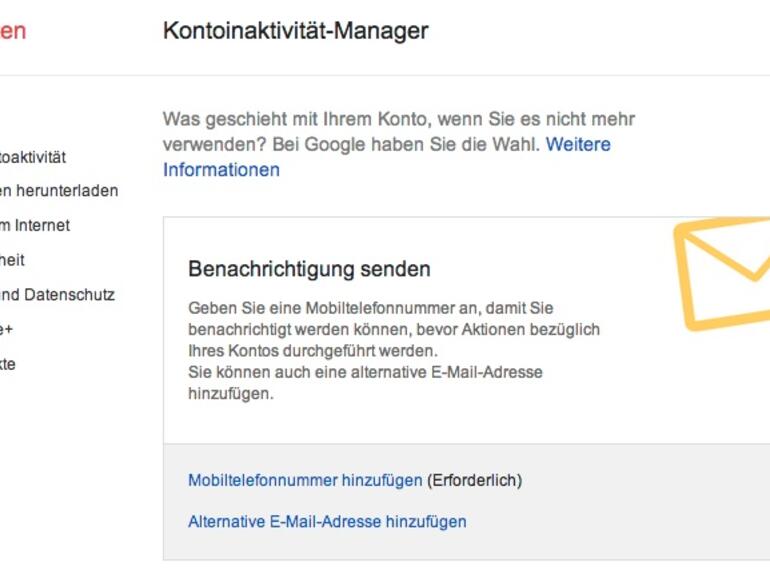Open the sidebar item ending in 'herunterladen'

click(60, 191)
